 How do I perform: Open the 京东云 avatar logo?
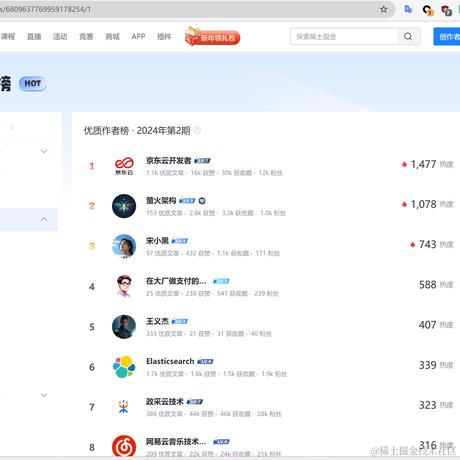click(124, 166)
